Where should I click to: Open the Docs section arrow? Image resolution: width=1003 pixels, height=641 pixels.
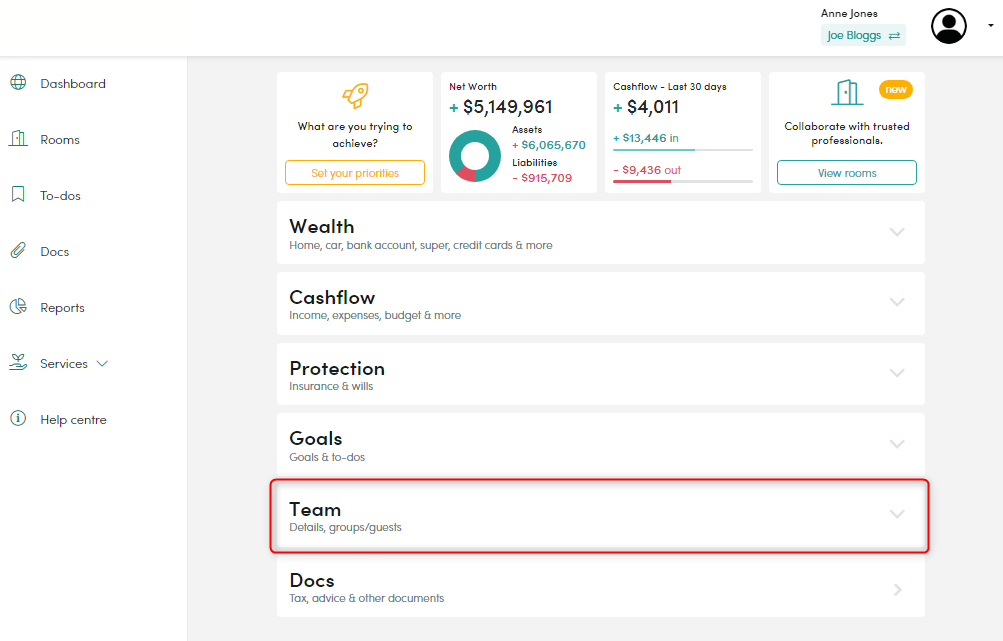[x=898, y=590]
